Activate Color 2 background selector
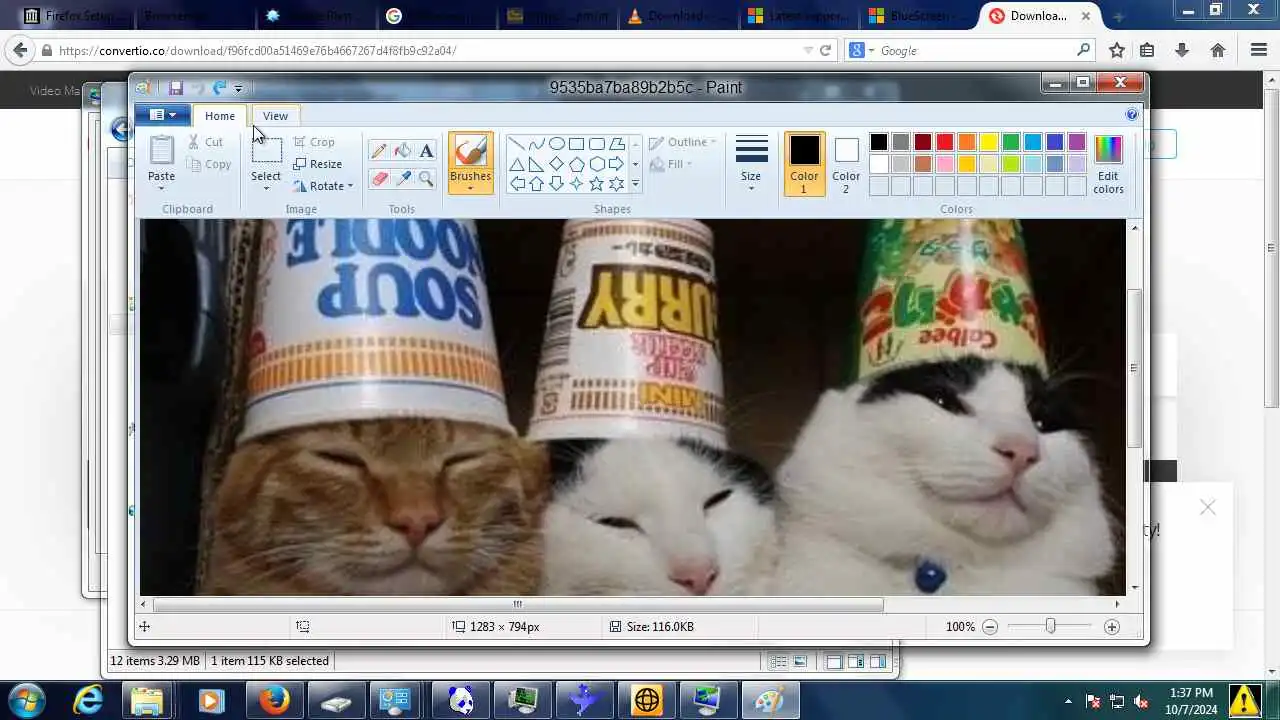Image resolution: width=1280 pixels, height=720 pixels. (846, 164)
